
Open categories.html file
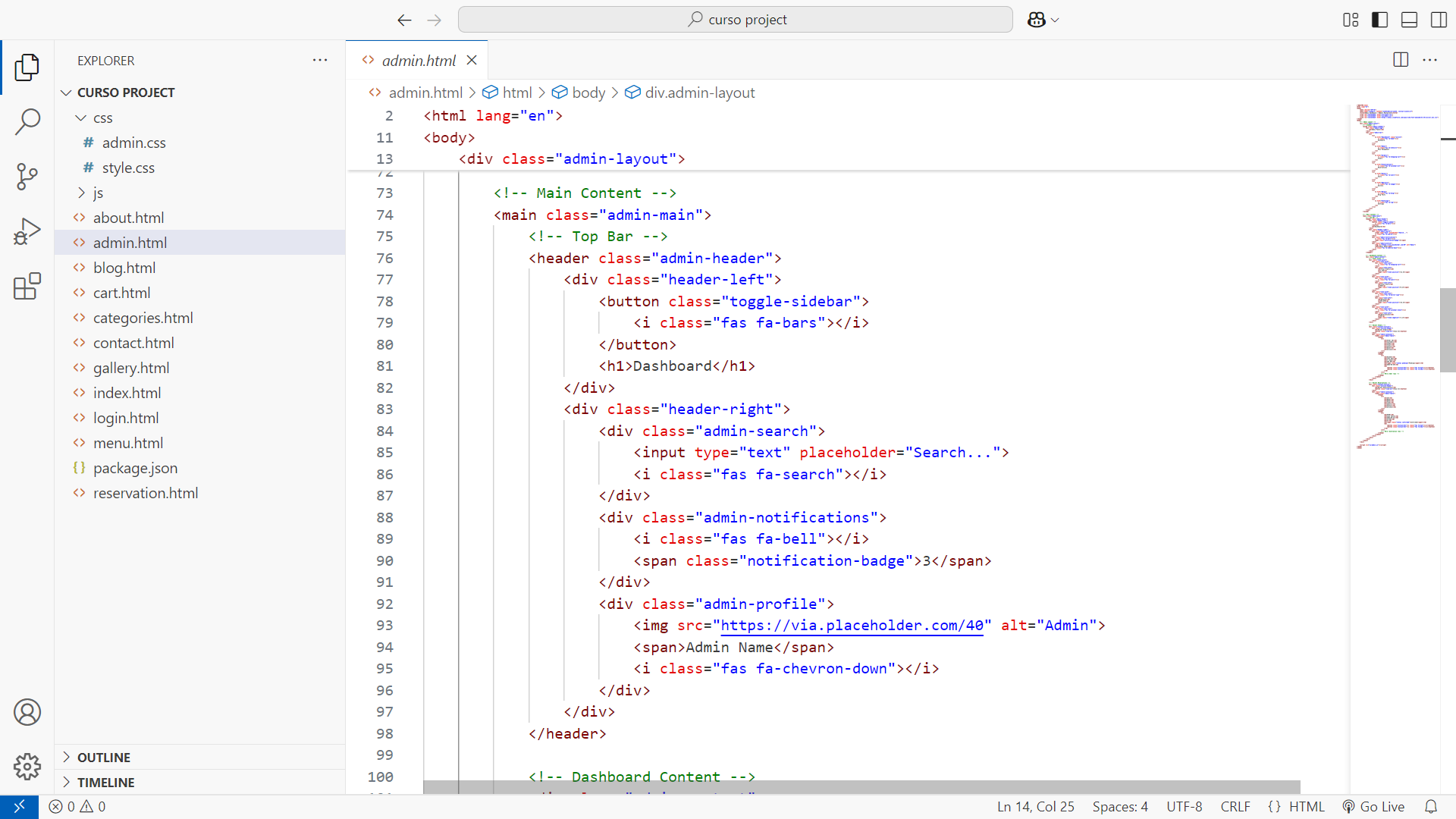pos(200,318)
